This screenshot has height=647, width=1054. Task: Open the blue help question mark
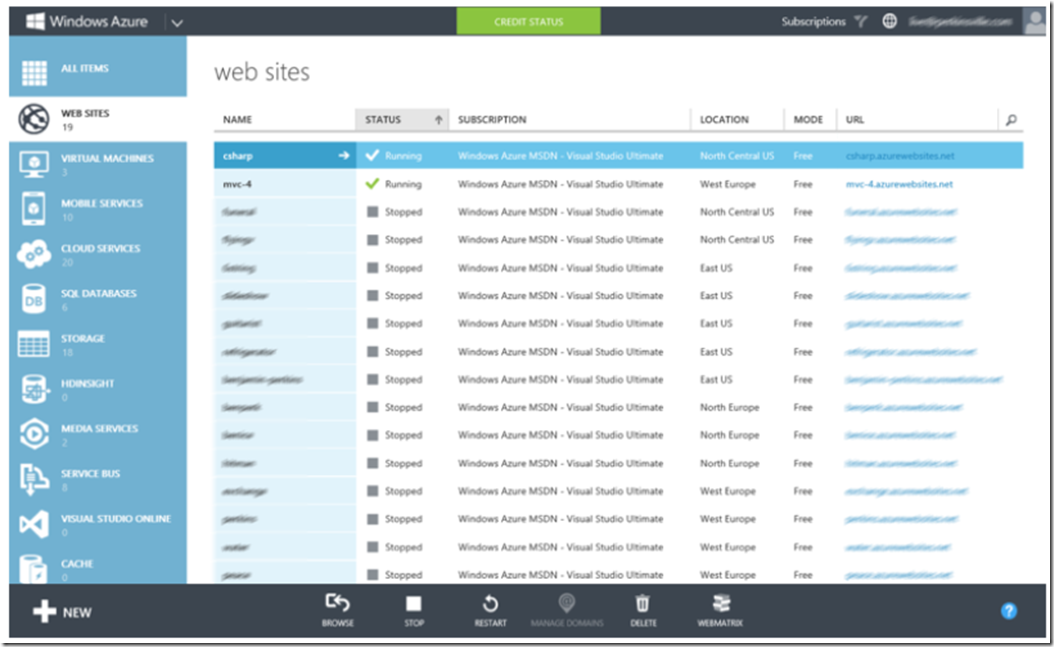(x=1009, y=611)
